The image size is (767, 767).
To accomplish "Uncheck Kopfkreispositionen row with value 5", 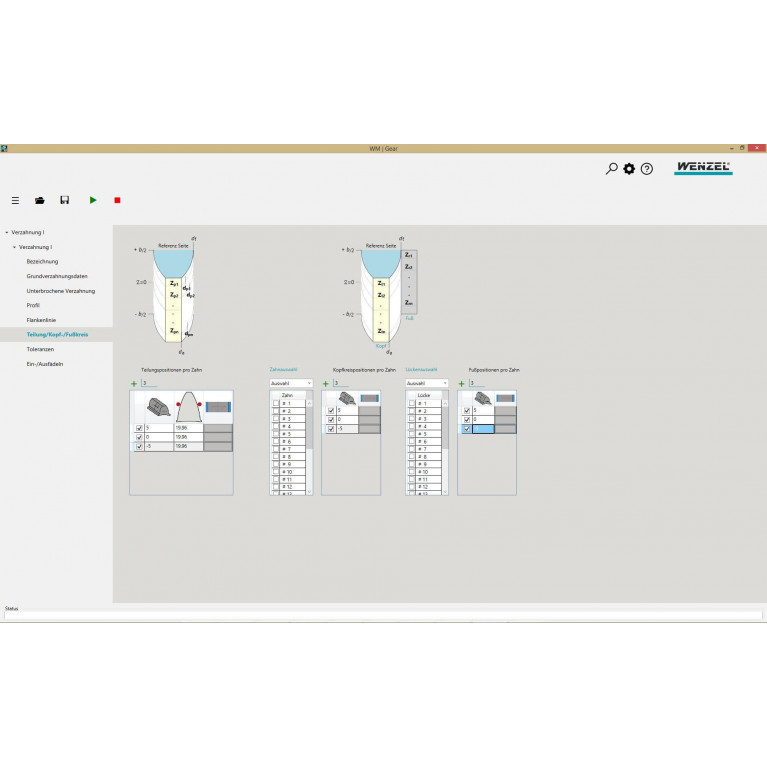I will (x=331, y=411).
